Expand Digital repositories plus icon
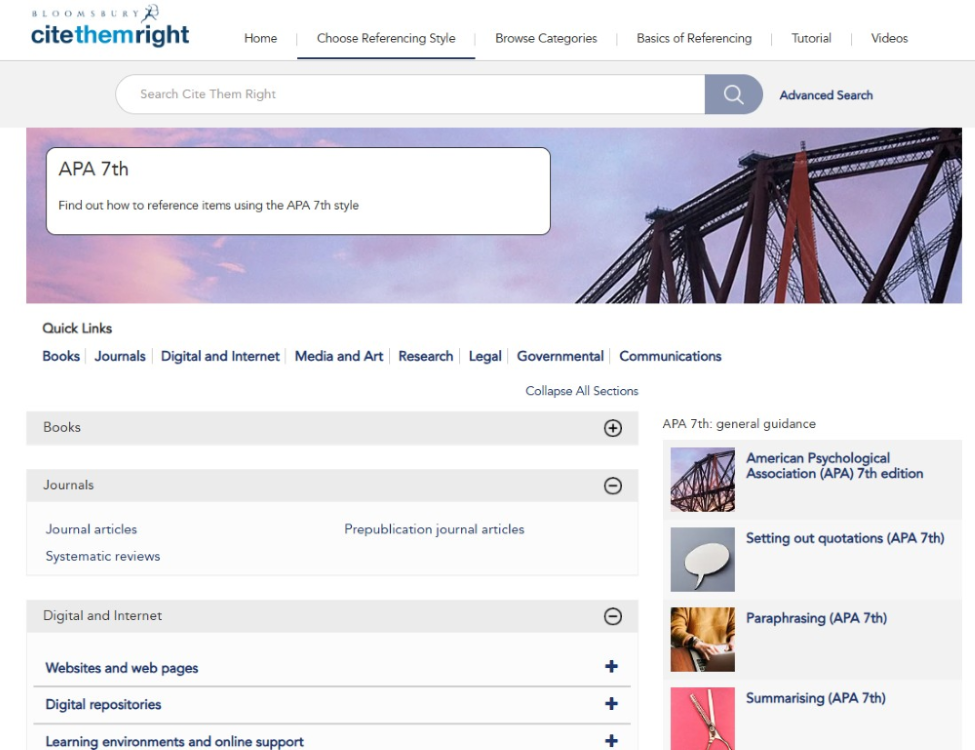The image size is (975, 750). coord(611,703)
